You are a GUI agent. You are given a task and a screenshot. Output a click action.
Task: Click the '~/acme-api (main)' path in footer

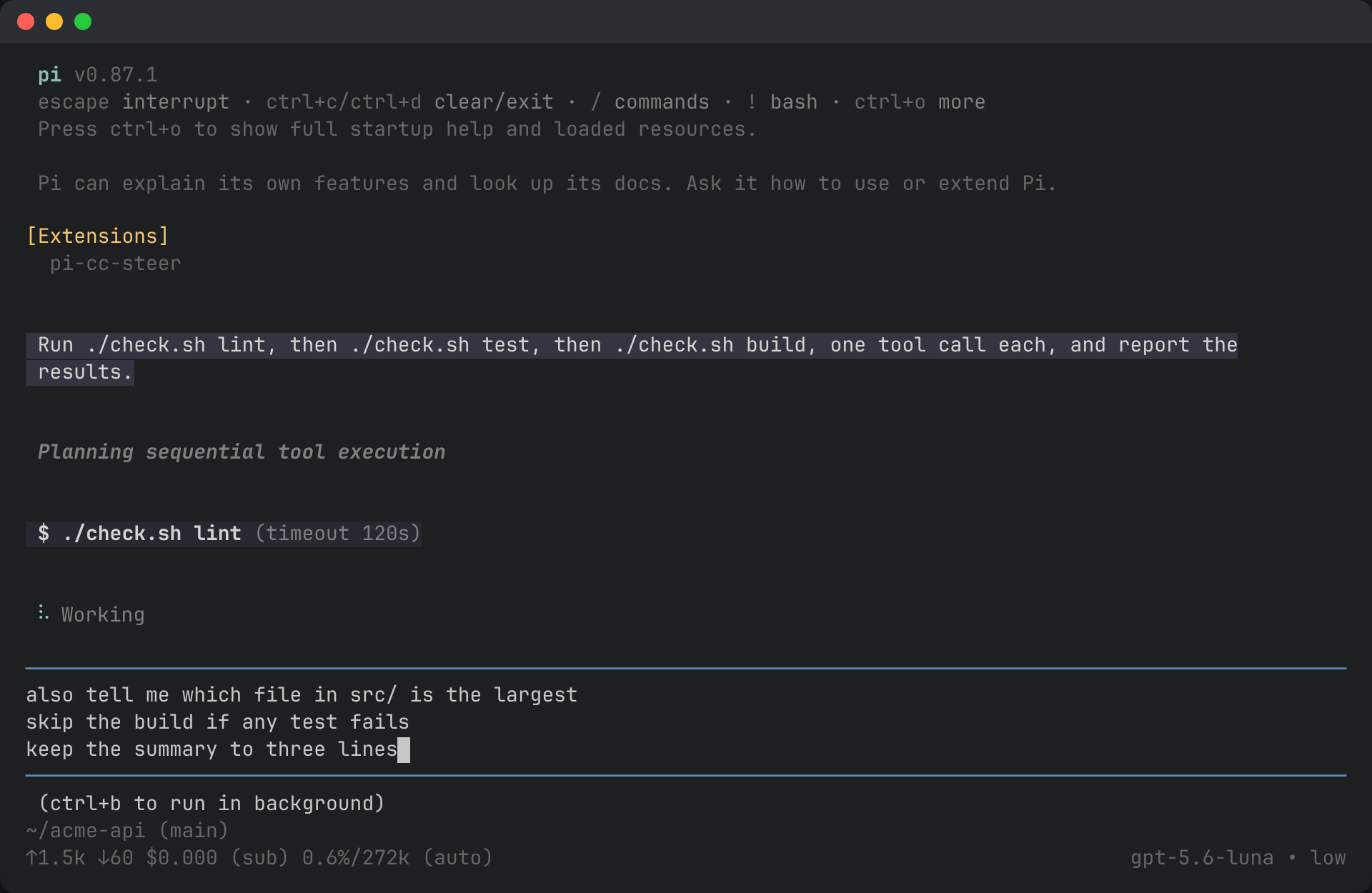point(127,831)
